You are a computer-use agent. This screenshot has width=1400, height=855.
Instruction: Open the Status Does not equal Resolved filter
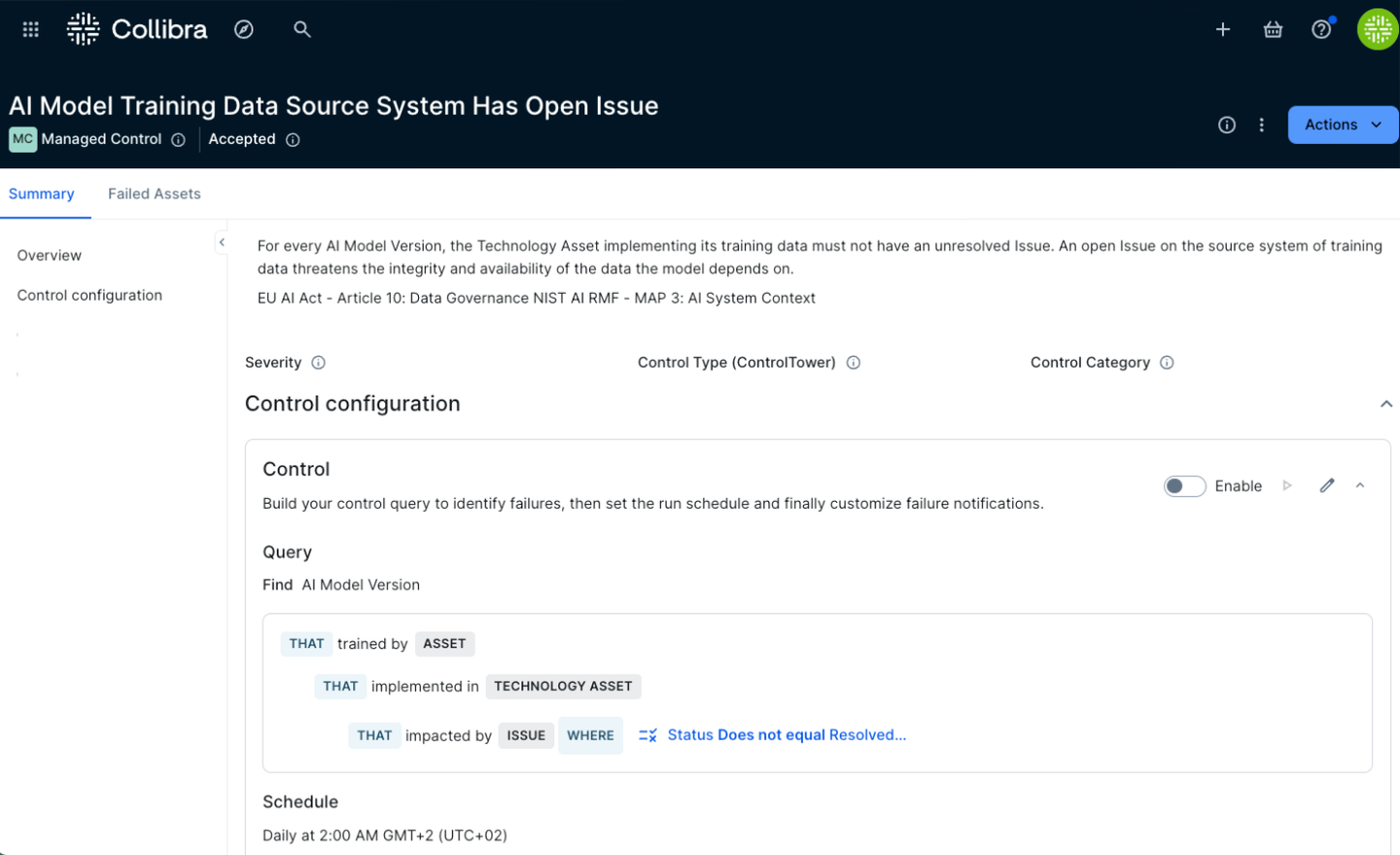coord(787,735)
